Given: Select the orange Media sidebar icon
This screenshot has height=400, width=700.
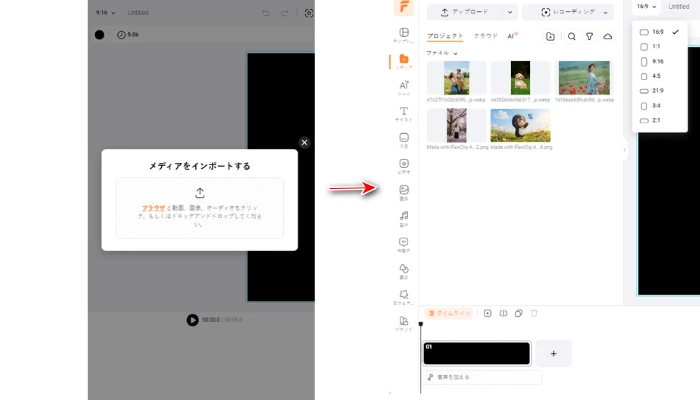Looking at the screenshot, I should coord(404,61).
